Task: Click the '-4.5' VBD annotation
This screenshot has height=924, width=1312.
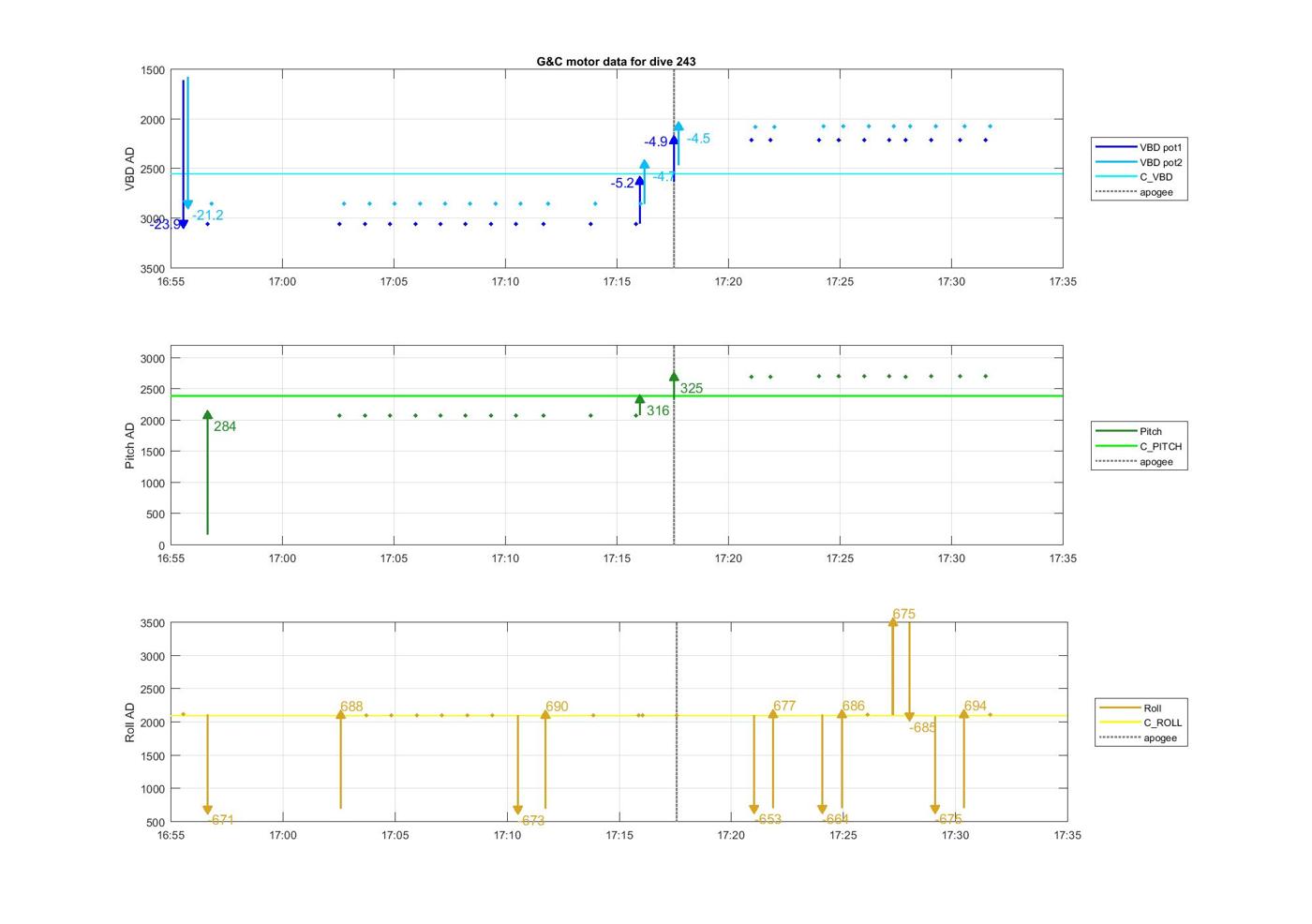Action: pyautogui.click(x=698, y=139)
